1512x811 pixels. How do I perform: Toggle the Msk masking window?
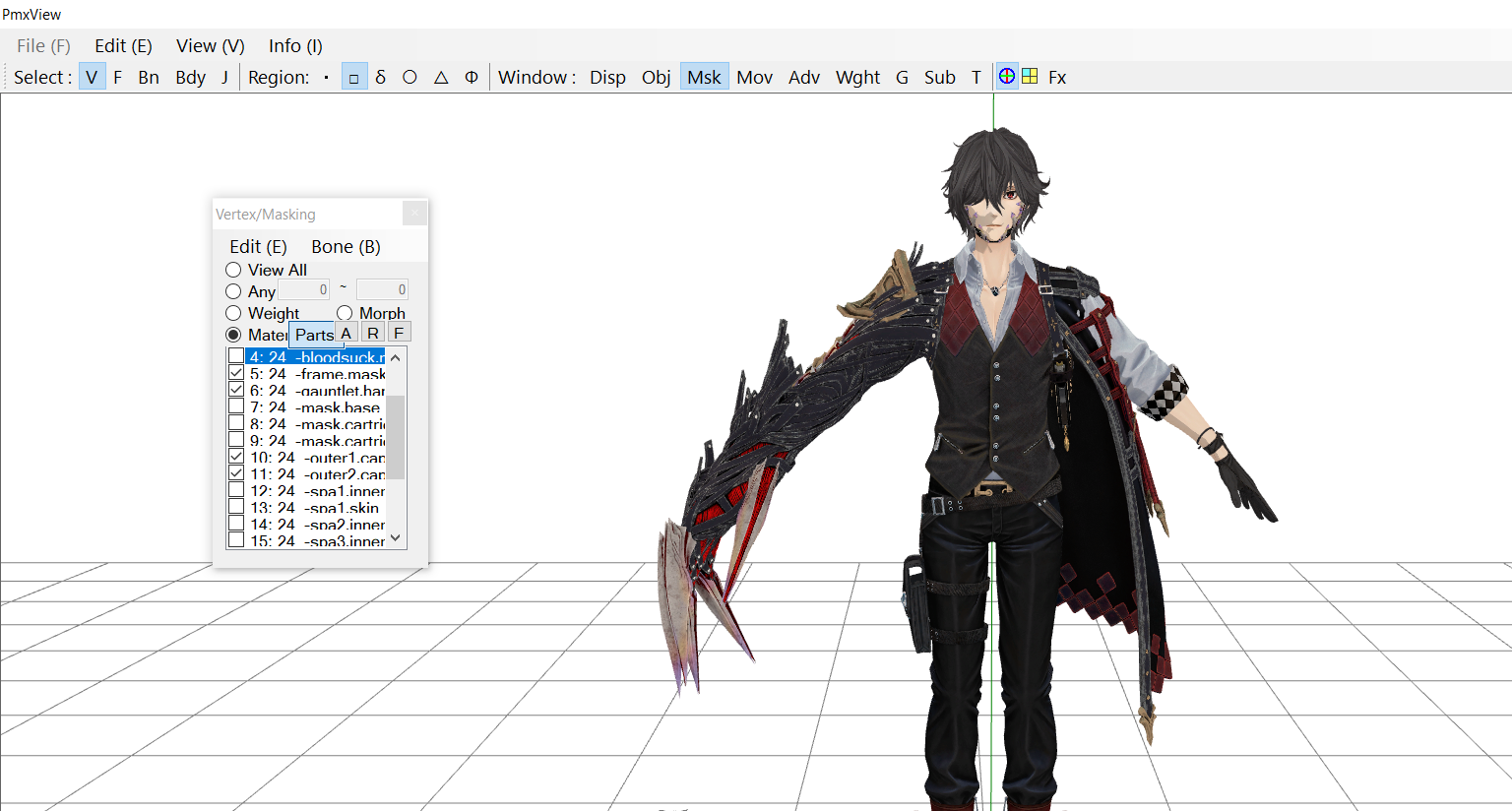point(705,78)
